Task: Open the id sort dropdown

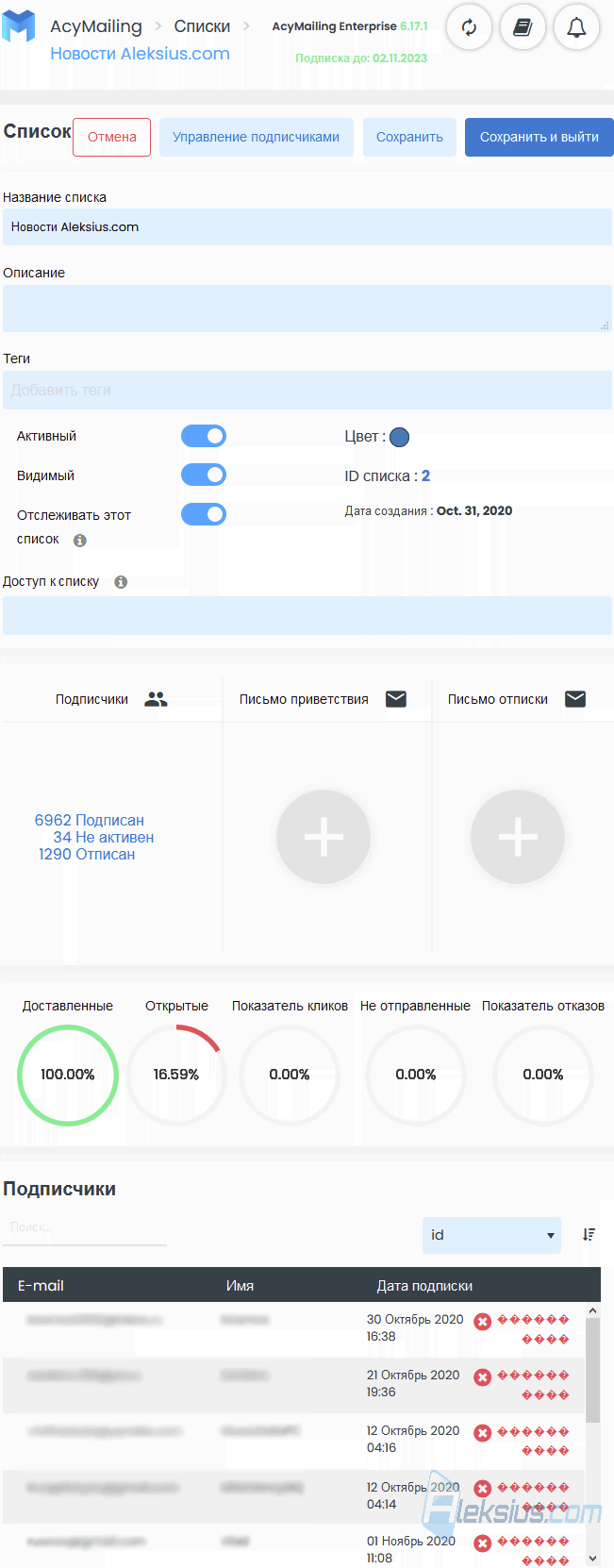Action: pos(491,1235)
